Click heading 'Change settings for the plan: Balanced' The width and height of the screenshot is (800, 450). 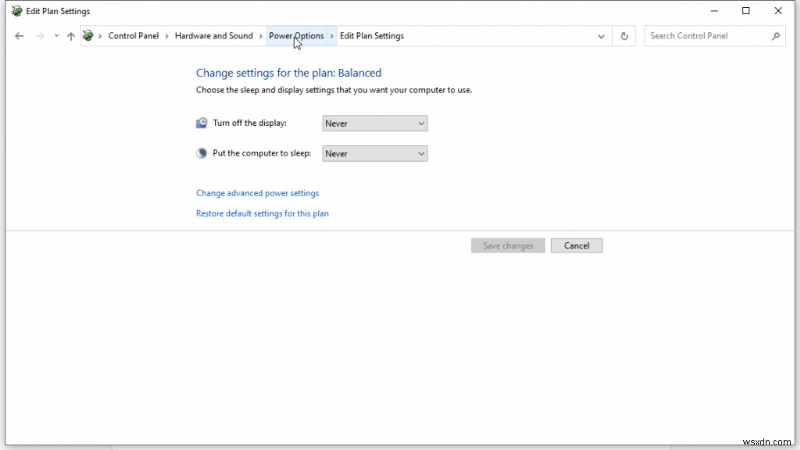(289, 73)
